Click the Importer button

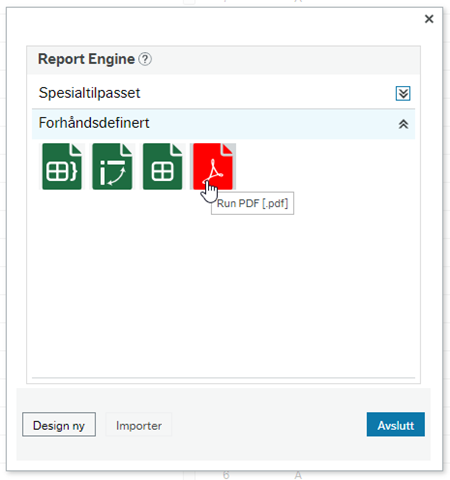click(x=139, y=424)
